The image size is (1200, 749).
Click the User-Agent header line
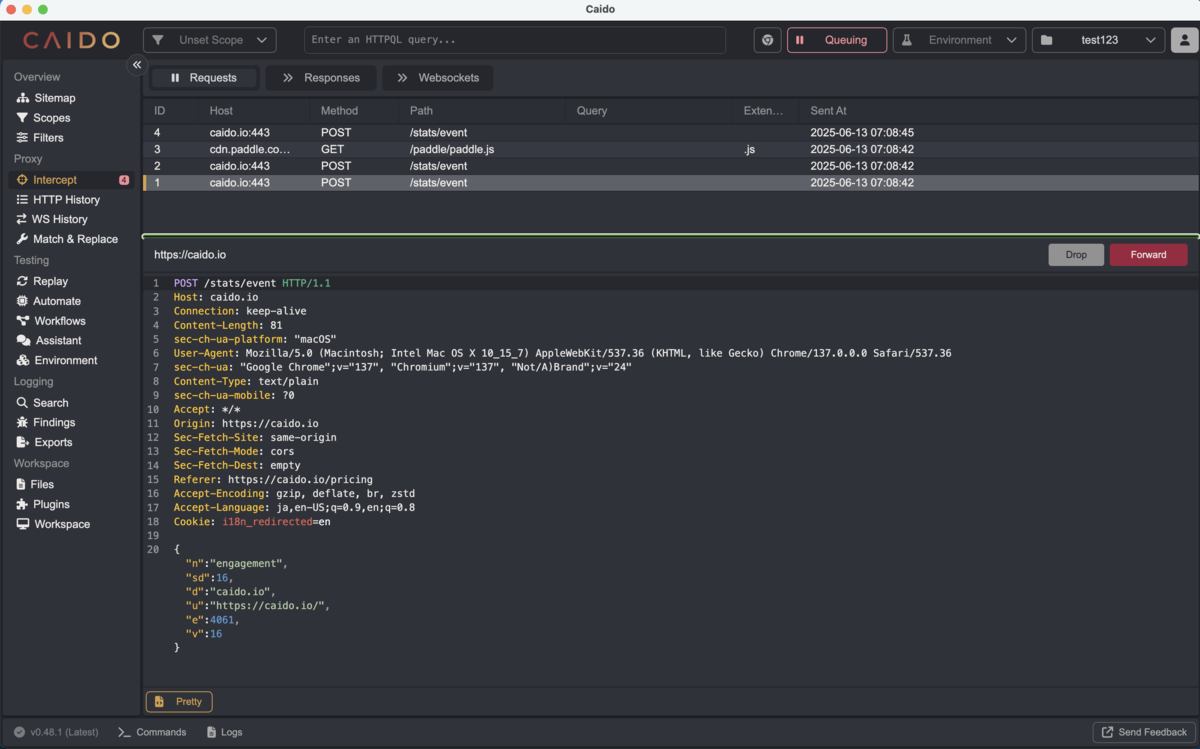point(562,353)
